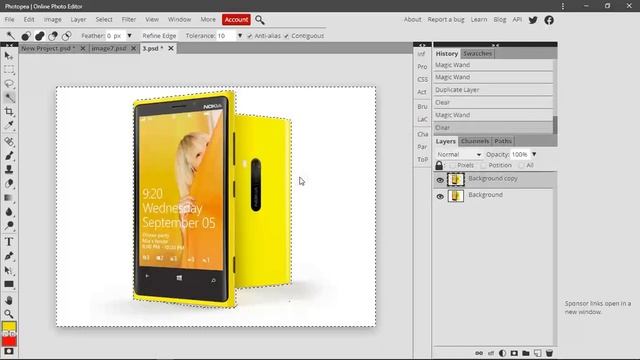Viewport: 640px width, 360px height.
Task: Open Photopea's Twitter page icon
Action: pyautogui.click(x=533, y=20)
